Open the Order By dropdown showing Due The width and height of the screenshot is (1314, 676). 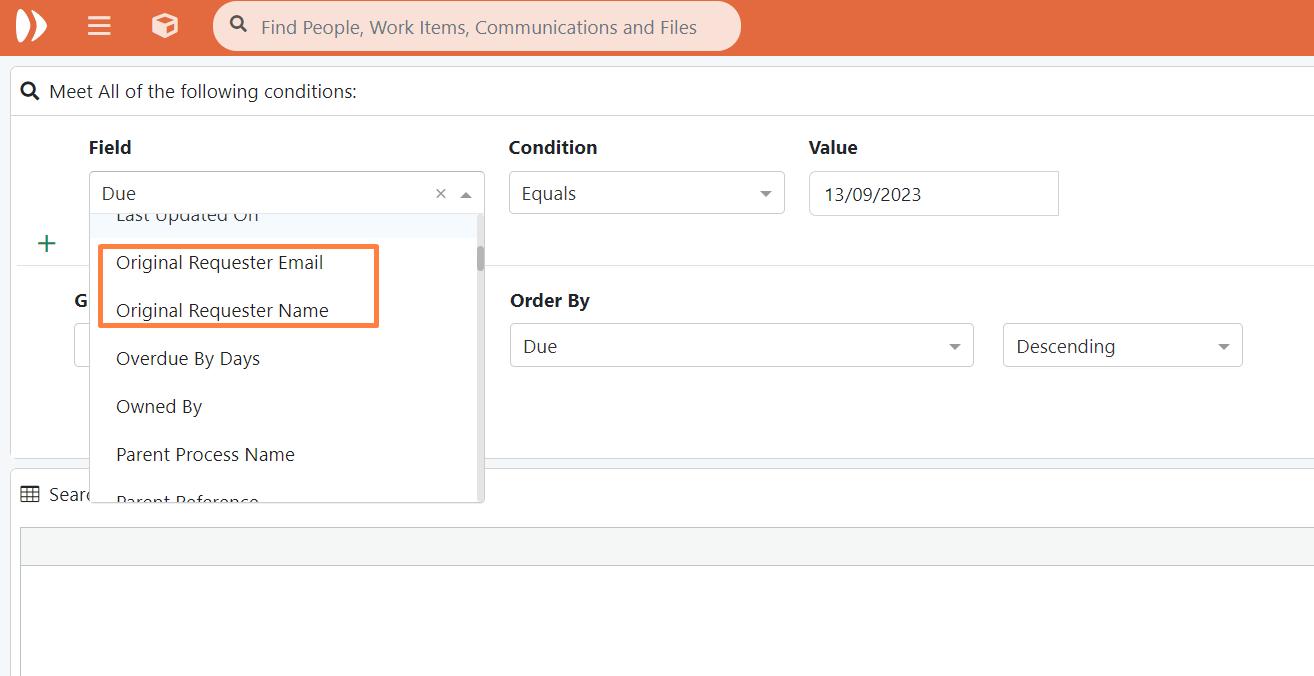[x=741, y=346]
